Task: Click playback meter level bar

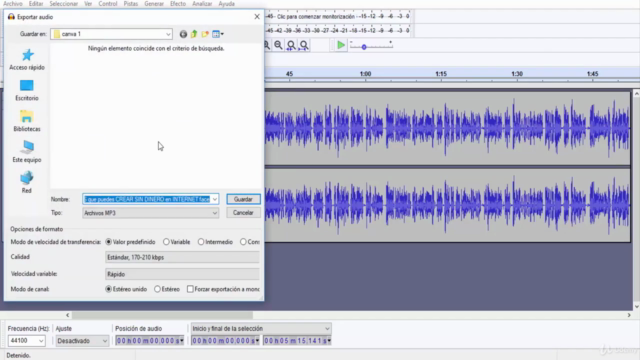Action: pyautogui.click(x=338, y=31)
